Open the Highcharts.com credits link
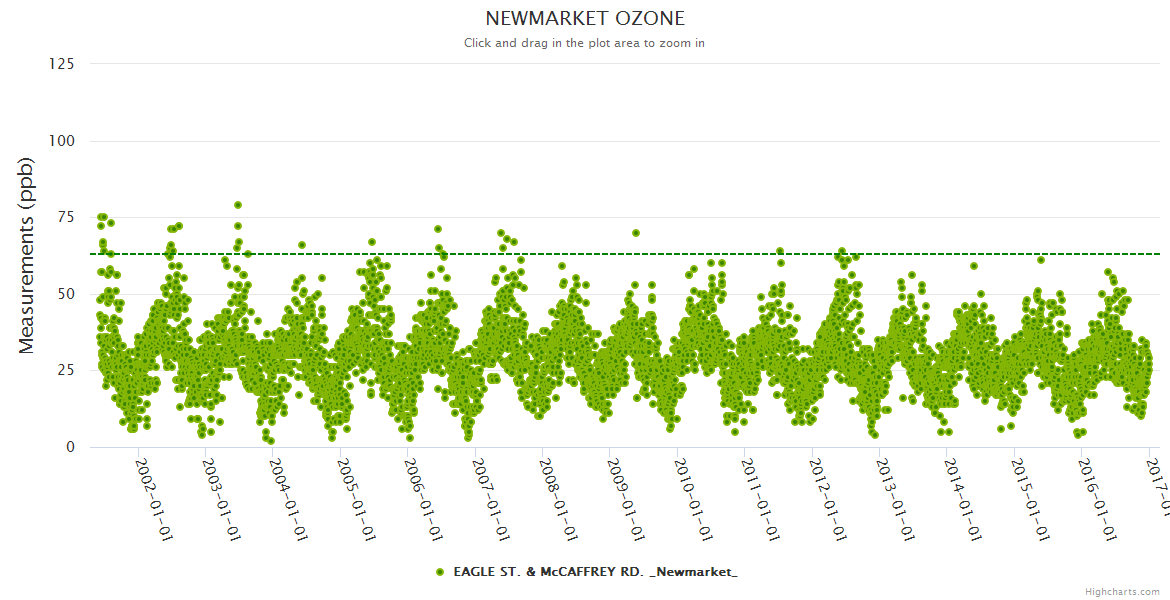 click(1122, 592)
